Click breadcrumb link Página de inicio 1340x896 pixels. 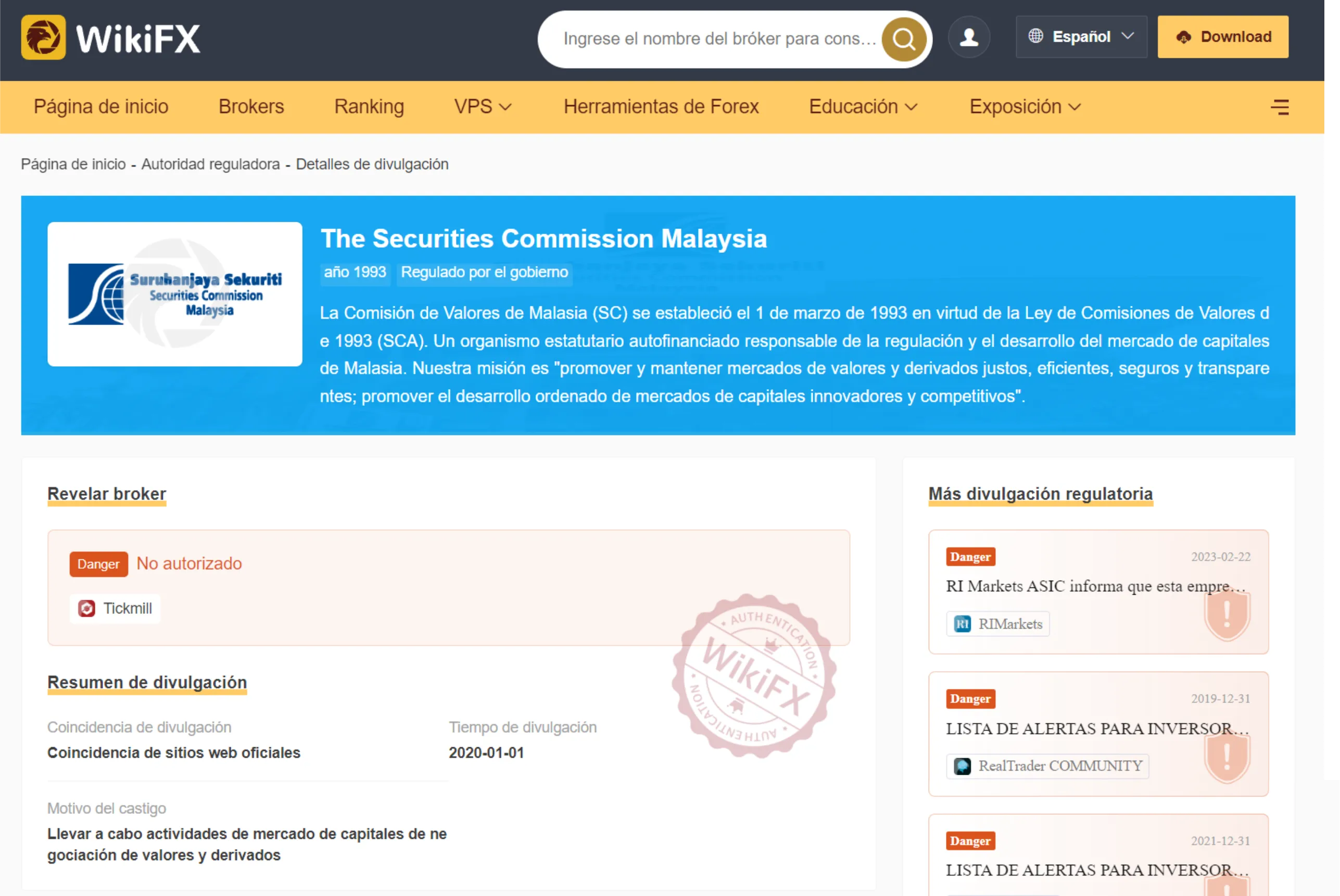[73, 164]
